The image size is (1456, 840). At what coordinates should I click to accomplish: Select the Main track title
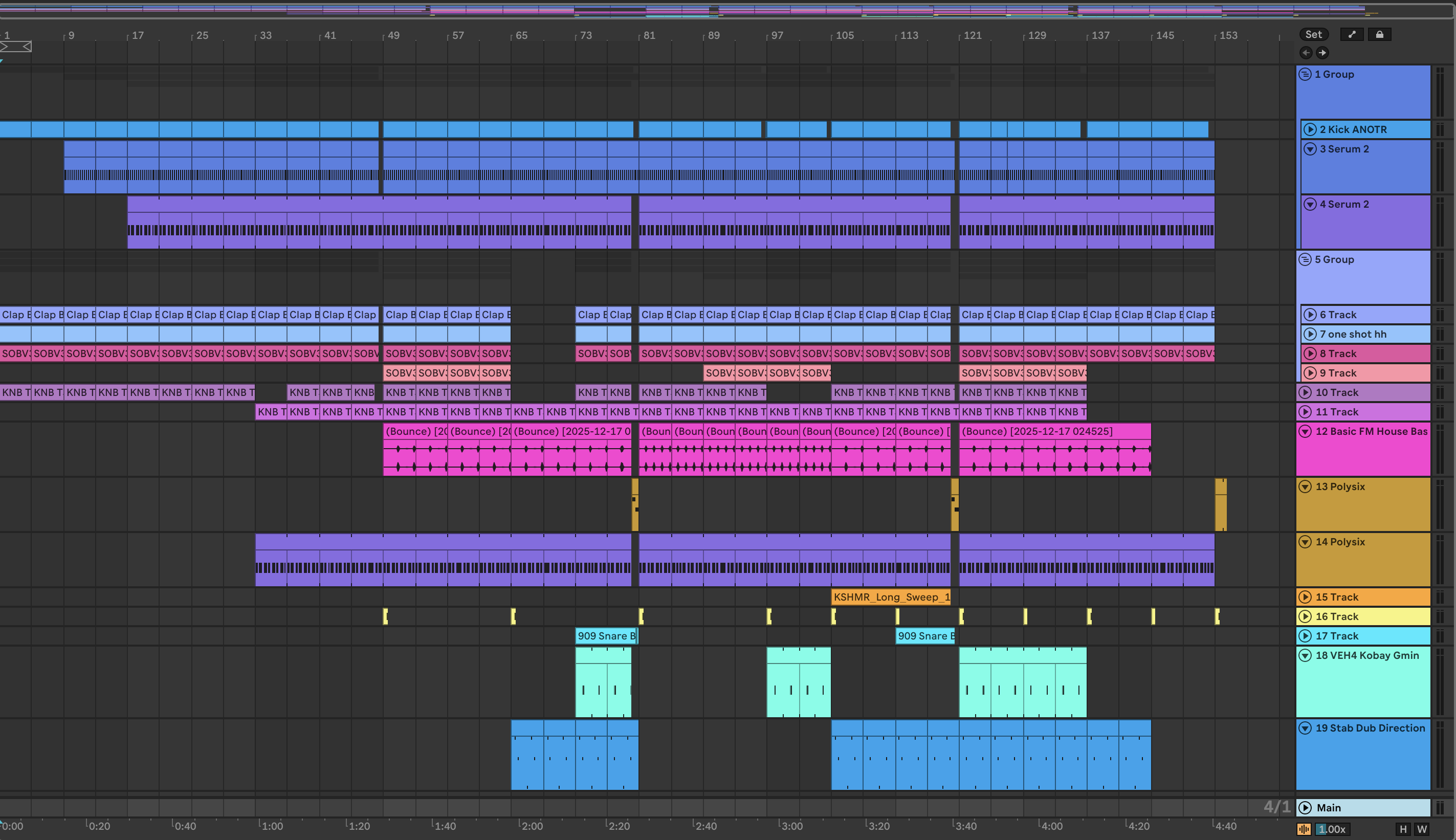1329,808
